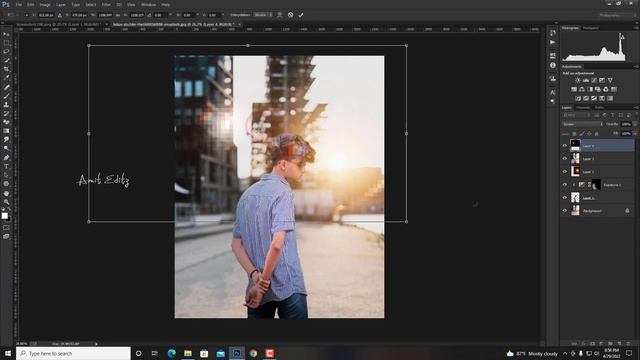640x360 pixels.
Task: Toggle relative positioning for the reference point
Action: point(60,15)
